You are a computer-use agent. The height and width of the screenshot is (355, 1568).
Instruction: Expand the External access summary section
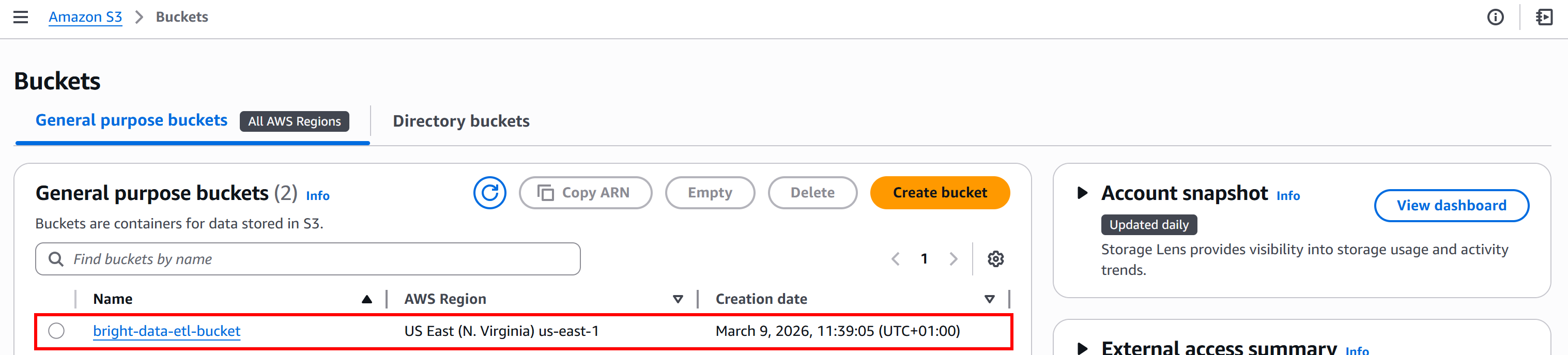(x=1082, y=348)
